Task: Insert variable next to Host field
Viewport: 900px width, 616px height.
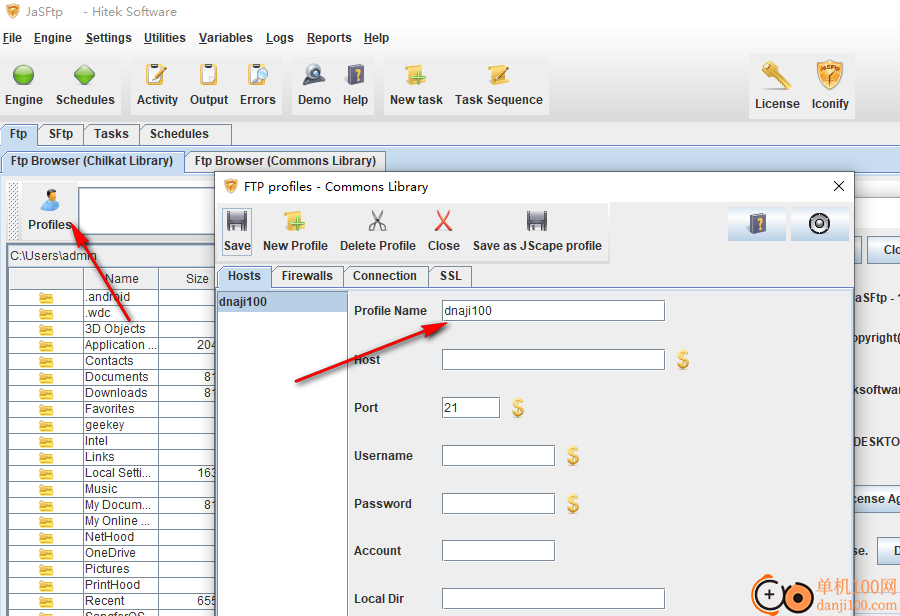Action: coord(682,360)
